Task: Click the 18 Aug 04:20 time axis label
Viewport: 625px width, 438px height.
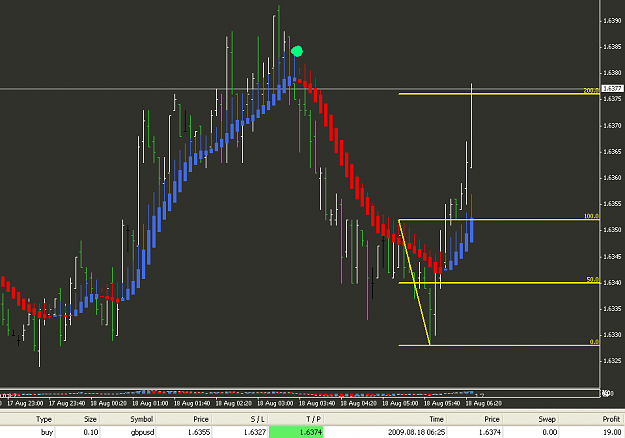Action: tap(358, 403)
